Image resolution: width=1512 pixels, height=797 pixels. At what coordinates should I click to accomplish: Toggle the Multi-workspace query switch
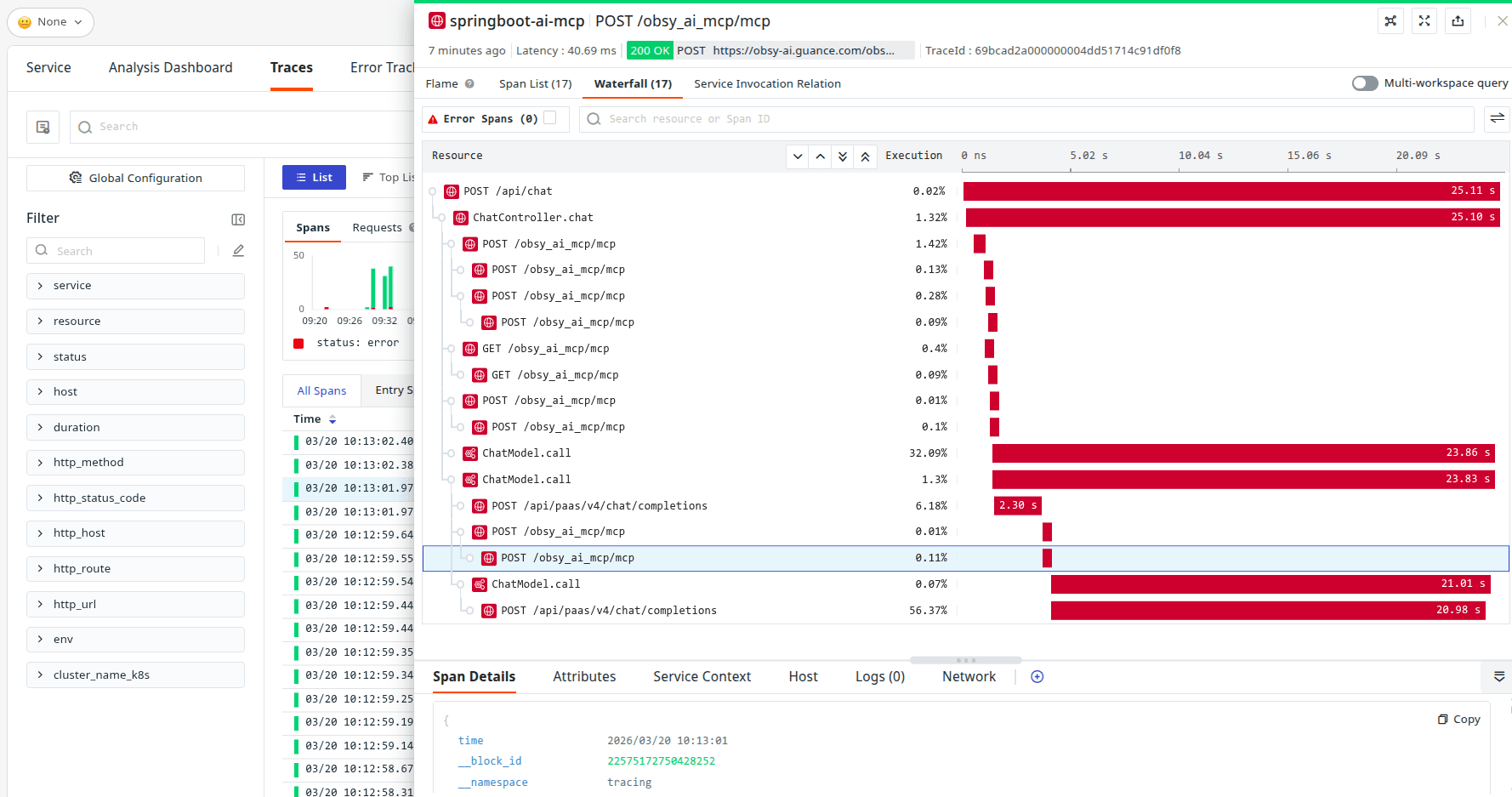(x=1365, y=83)
